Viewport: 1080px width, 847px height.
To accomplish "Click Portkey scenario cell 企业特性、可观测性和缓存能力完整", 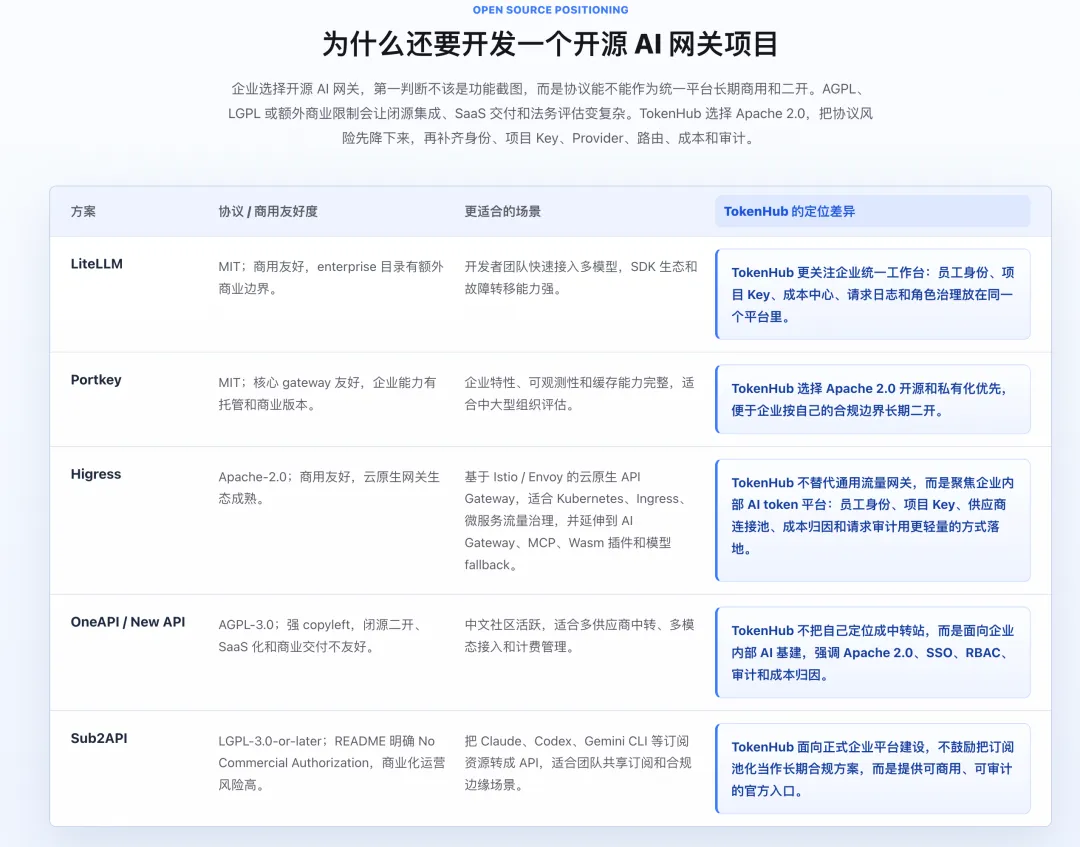I will tap(580, 394).
